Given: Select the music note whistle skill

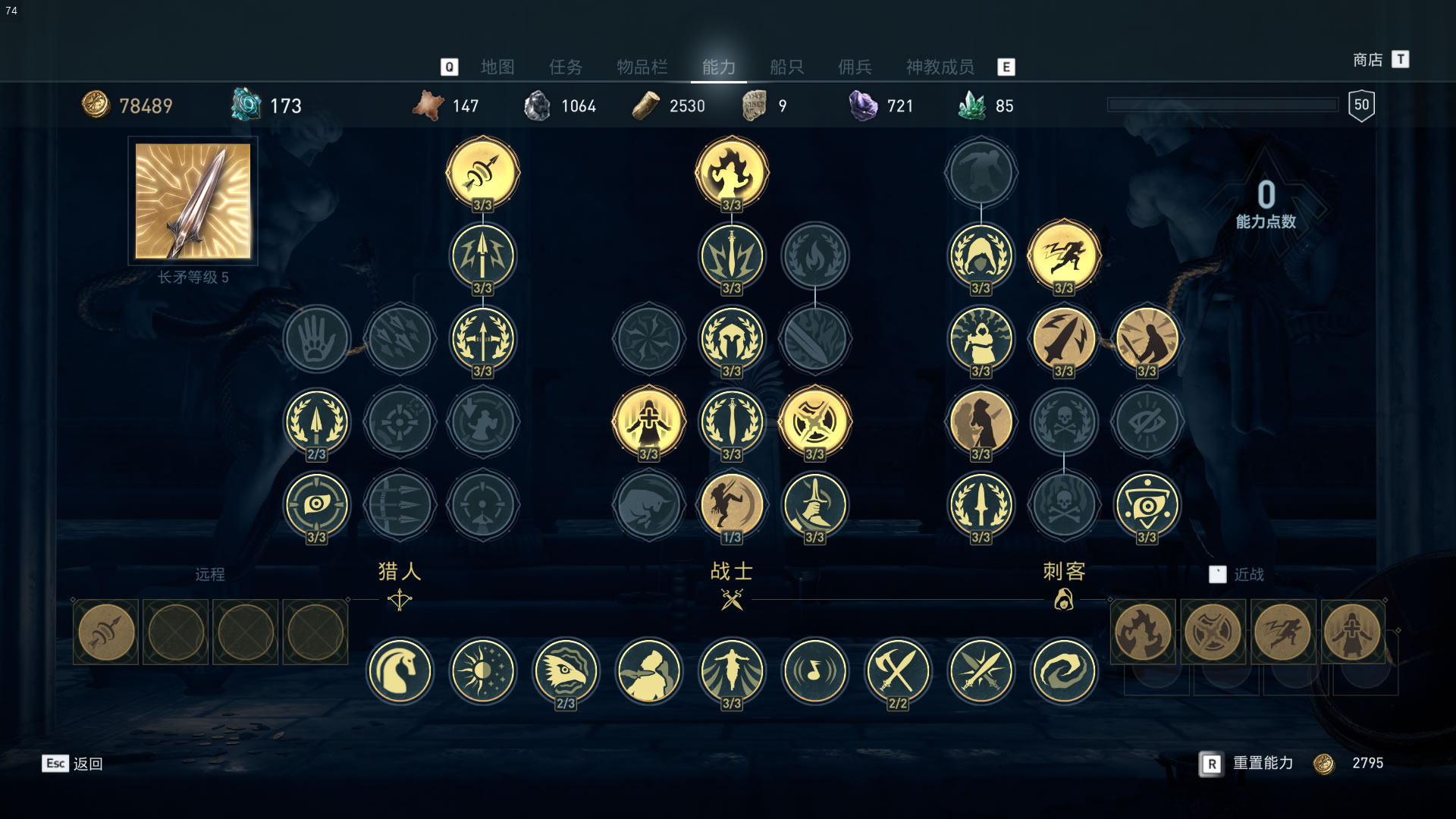Looking at the screenshot, I should pyautogui.click(x=814, y=670).
